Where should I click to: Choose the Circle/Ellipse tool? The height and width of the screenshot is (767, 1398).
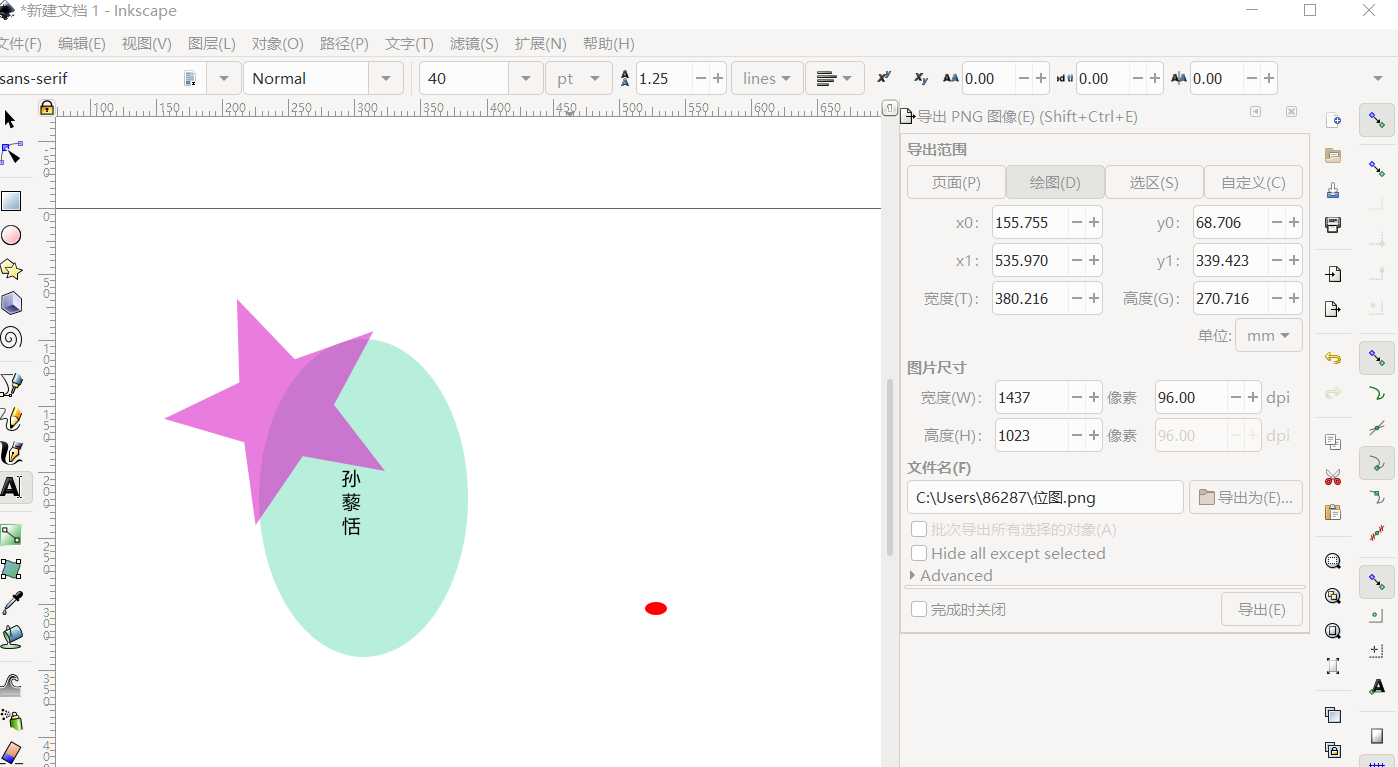click(11, 235)
